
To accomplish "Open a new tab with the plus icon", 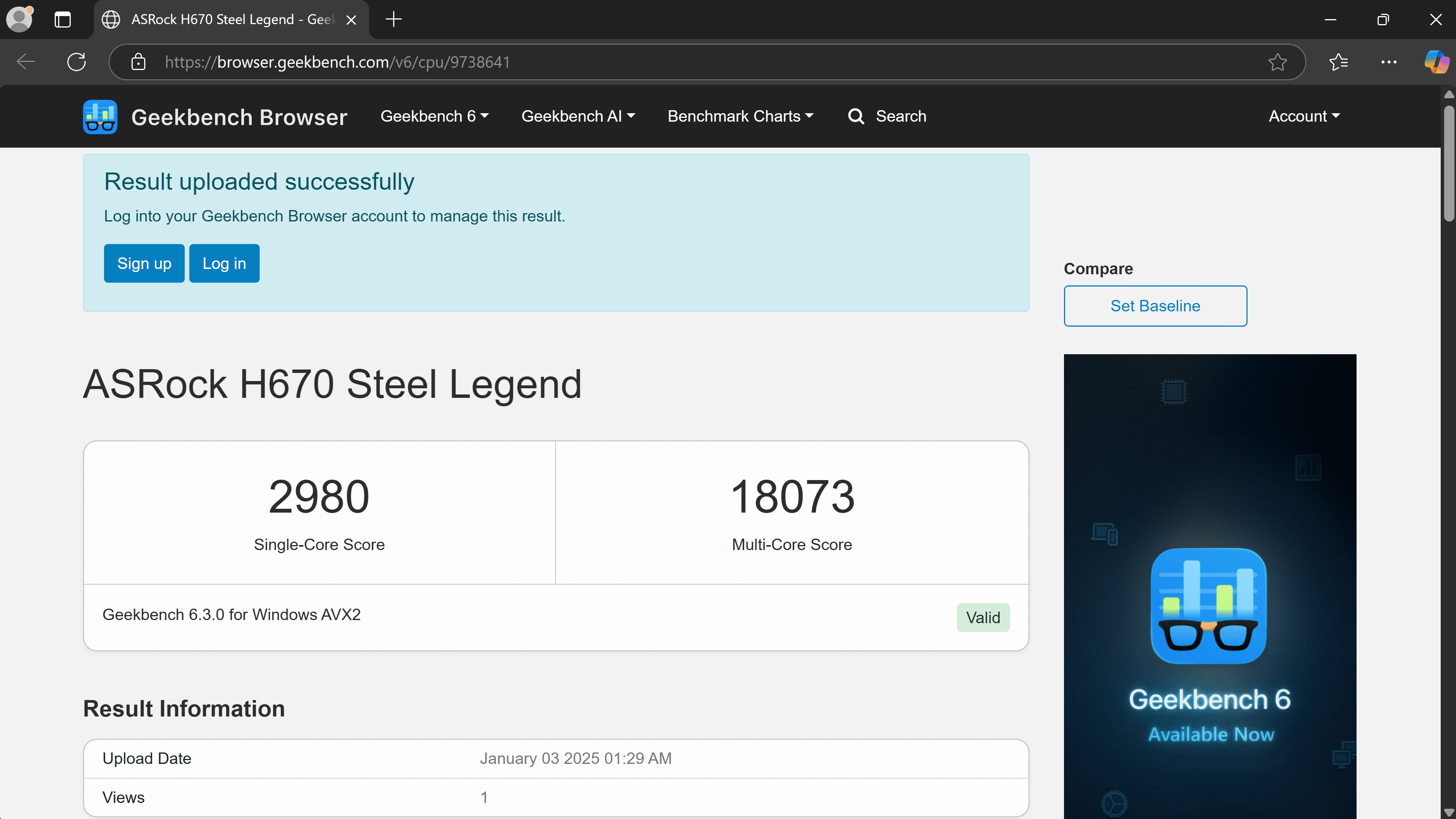I will [x=394, y=20].
